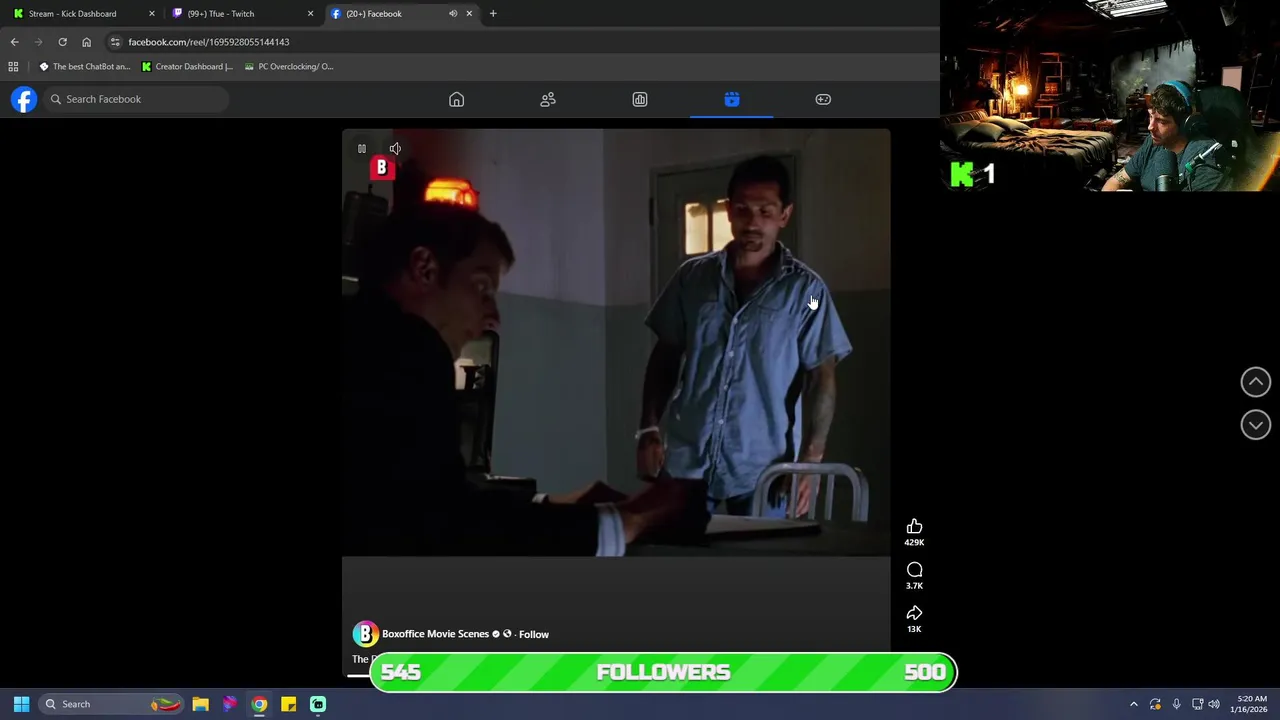
Task: Open The best ChatBot bookmark
Action: click(x=84, y=67)
